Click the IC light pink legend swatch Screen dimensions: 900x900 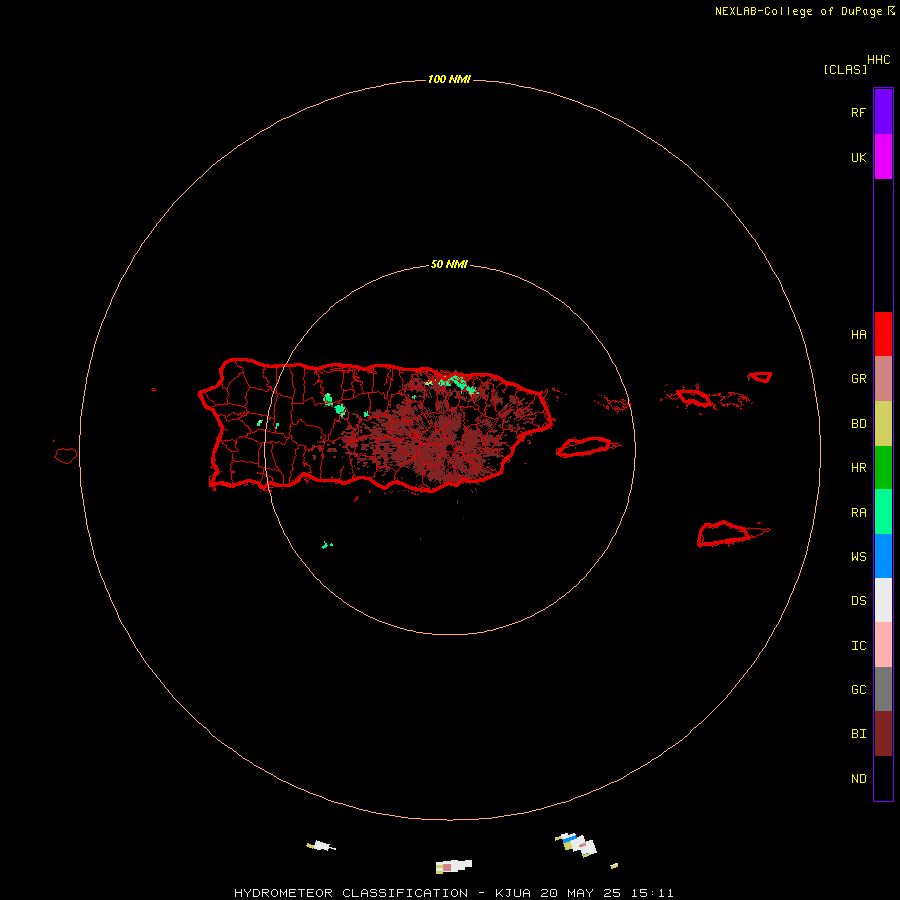883,645
